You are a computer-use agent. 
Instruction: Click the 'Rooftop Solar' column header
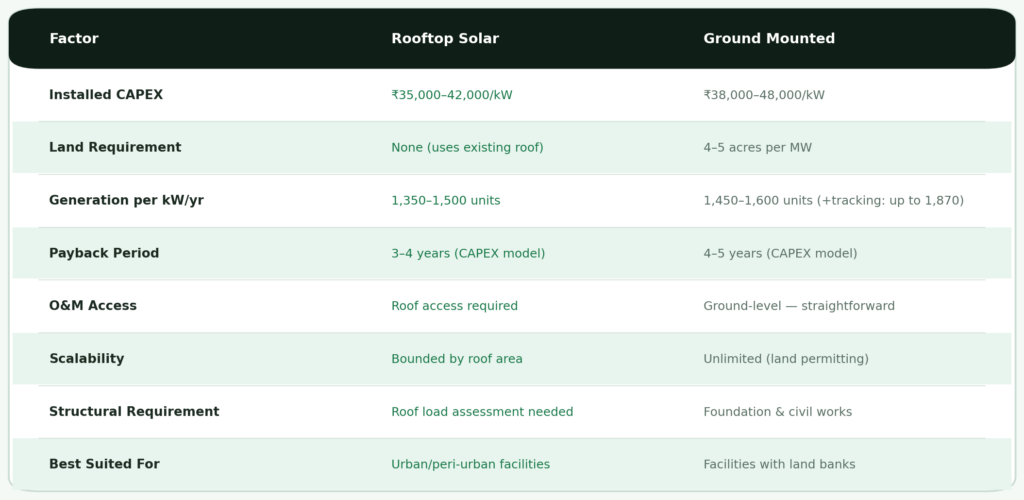(x=445, y=39)
